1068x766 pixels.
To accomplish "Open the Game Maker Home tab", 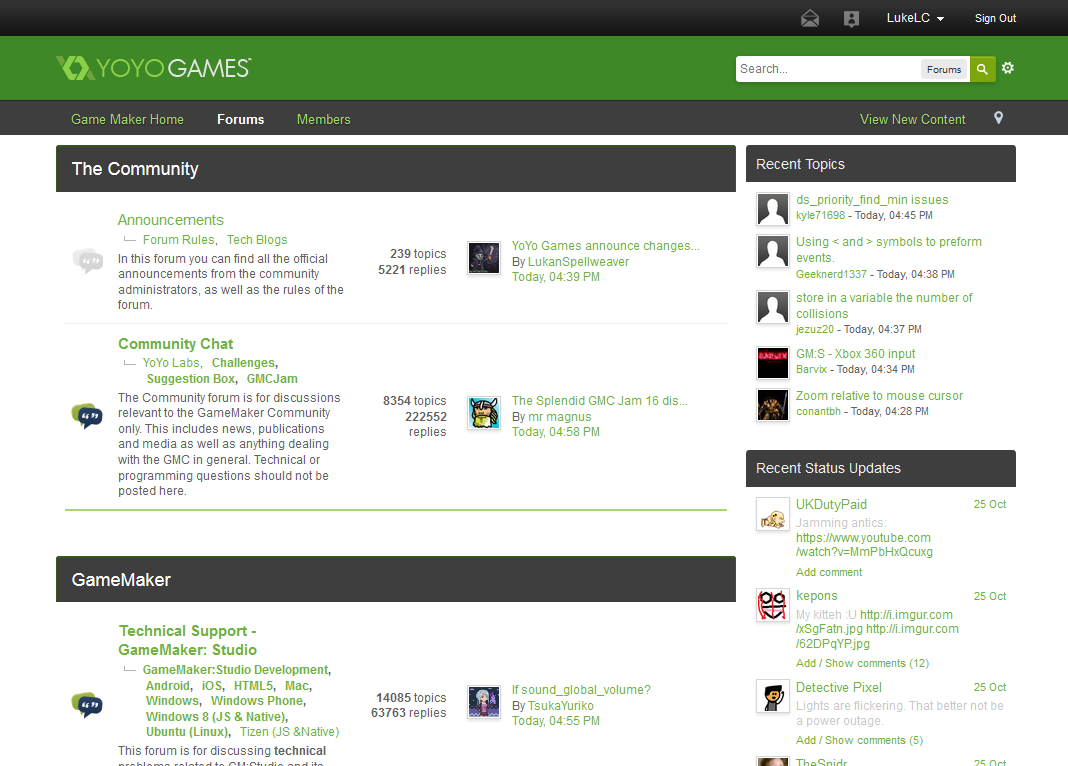I will (127, 119).
